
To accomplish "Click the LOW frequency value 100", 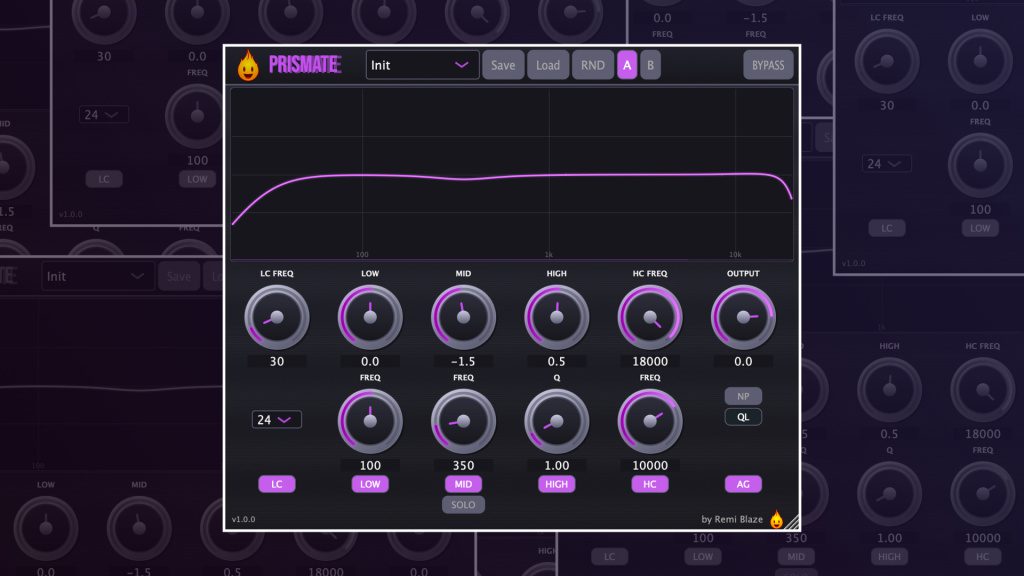I will 370,465.
